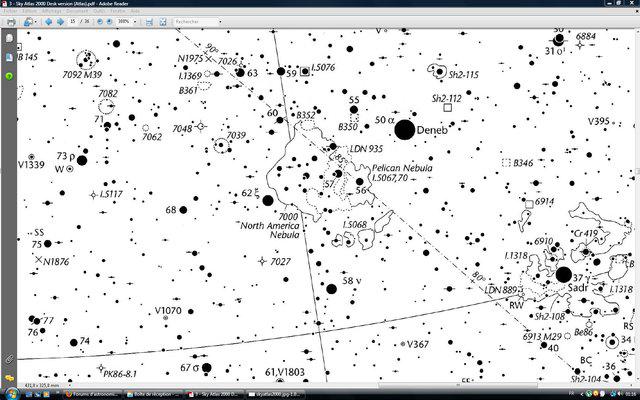The width and height of the screenshot is (640, 400).
Task: Click the V1070 variable star label
Action: [x=168, y=311]
